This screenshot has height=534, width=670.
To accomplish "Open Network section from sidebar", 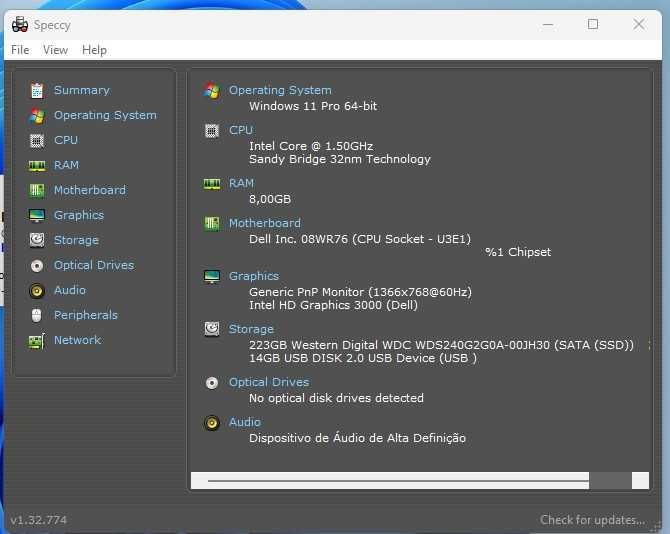I will tap(77, 340).
